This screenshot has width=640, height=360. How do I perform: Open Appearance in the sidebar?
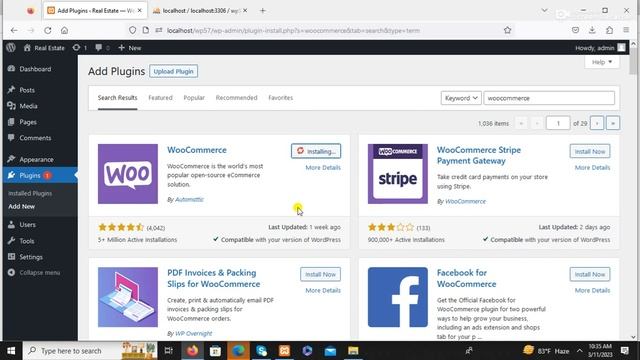click(x=36, y=159)
